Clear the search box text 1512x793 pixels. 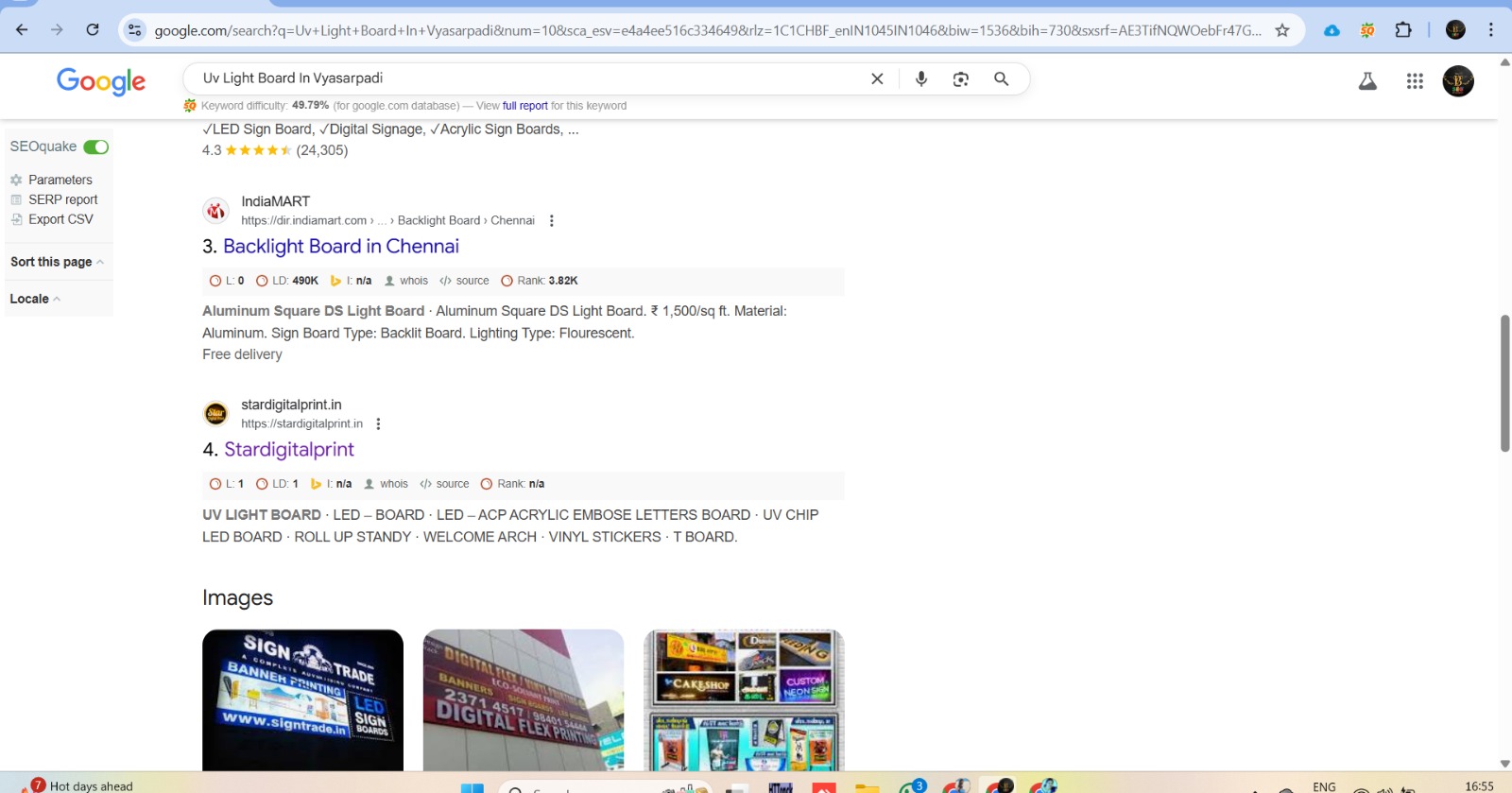coord(877,79)
